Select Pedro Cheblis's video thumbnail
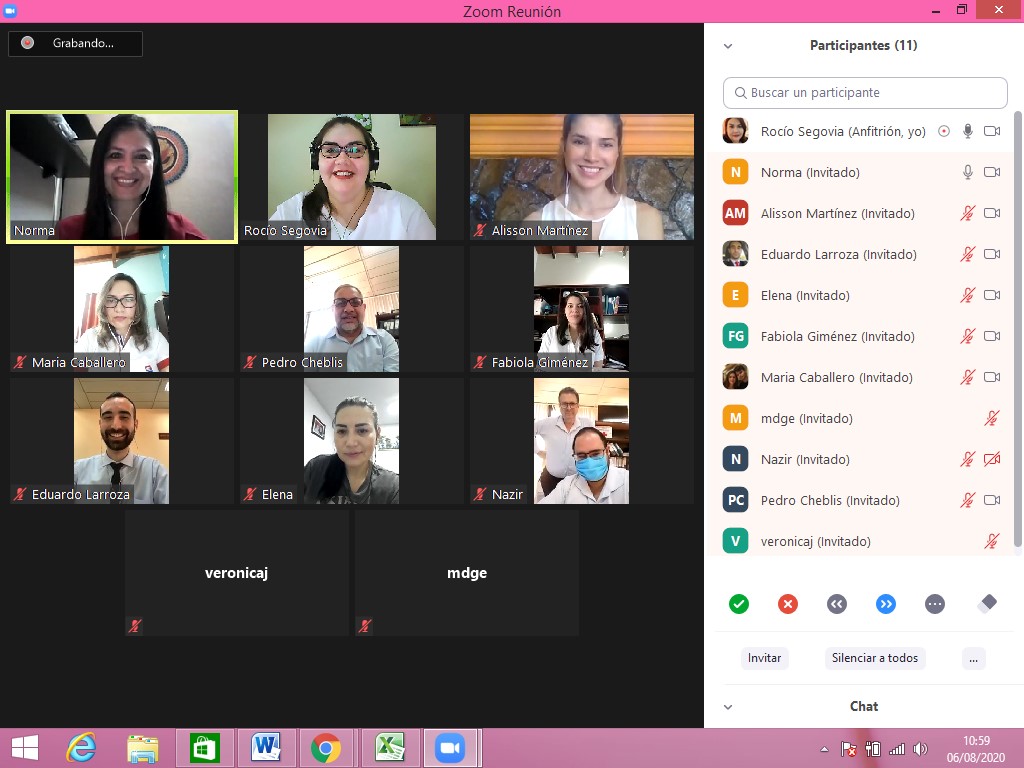Viewport: 1024px width, 768px height. coord(351,309)
